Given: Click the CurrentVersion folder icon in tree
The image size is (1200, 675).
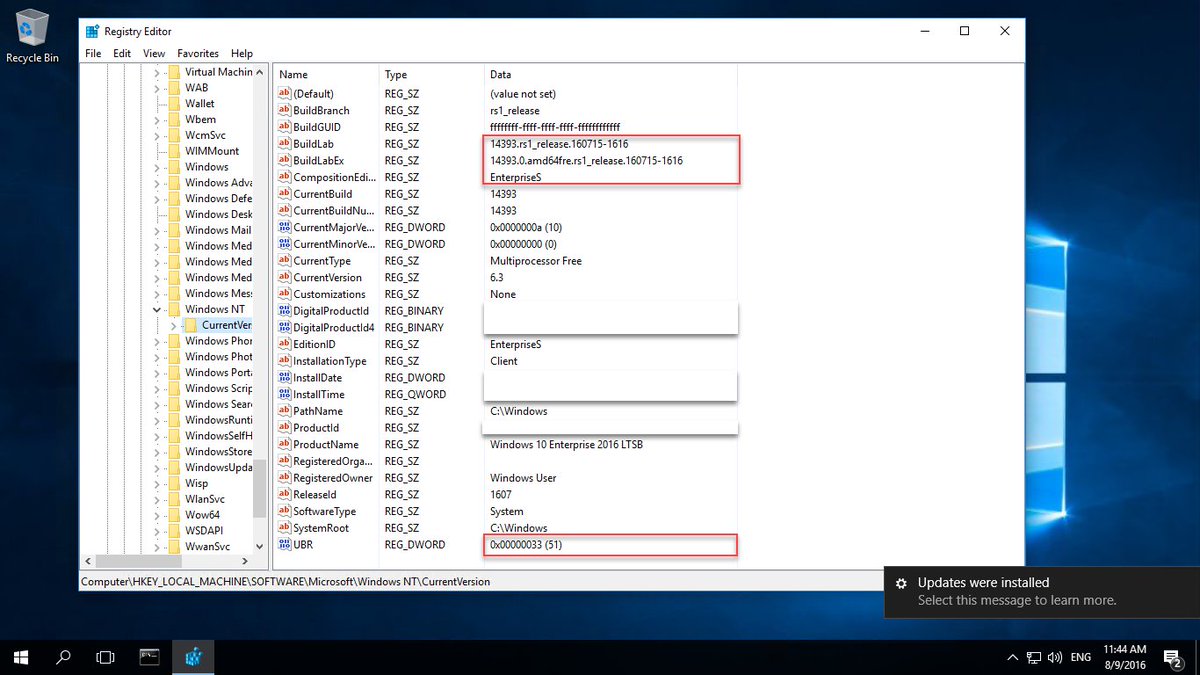Looking at the screenshot, I should coord(191,325).
